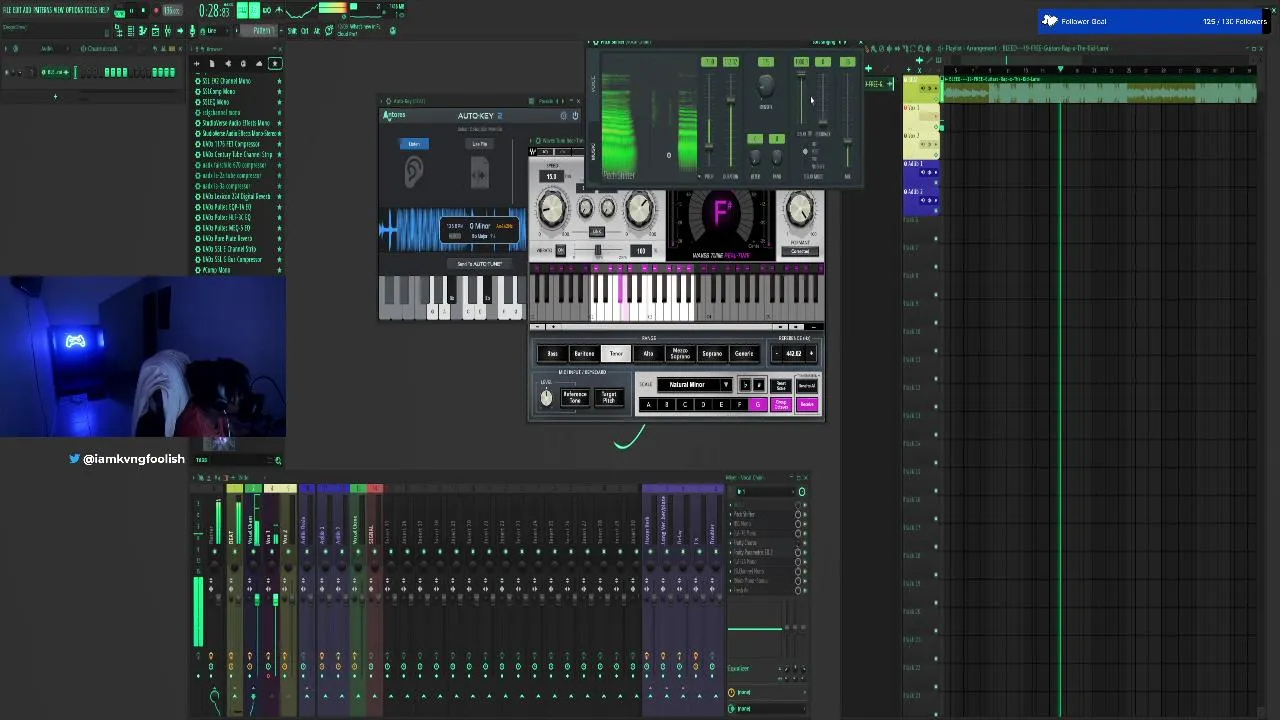The width and height of the screenshot is (1280, 720).
Task: Click the Stop button in FL transport
Action: tap(143, 10)
